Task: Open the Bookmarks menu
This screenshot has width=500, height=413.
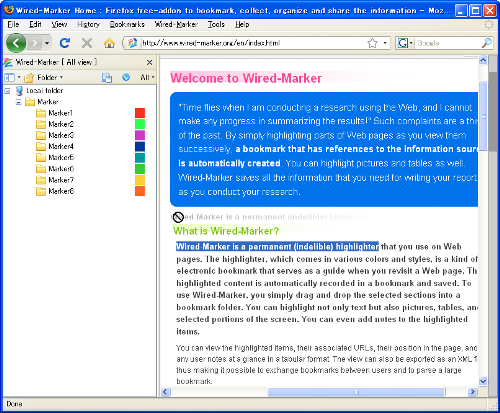Action: click(127, 24)
